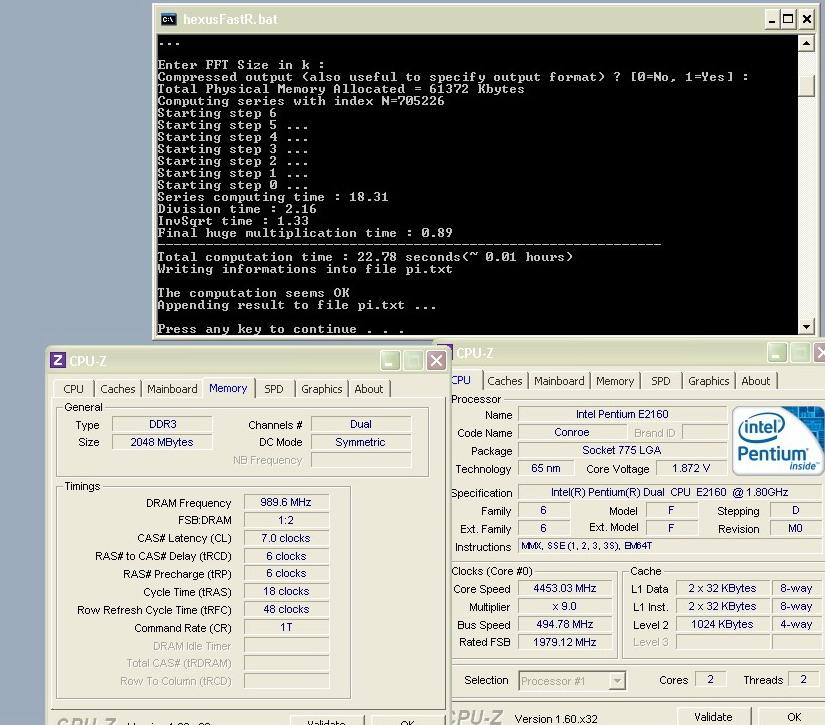Click the CPU-Z logo icon in the left CPU-Z window

(58, 360)
